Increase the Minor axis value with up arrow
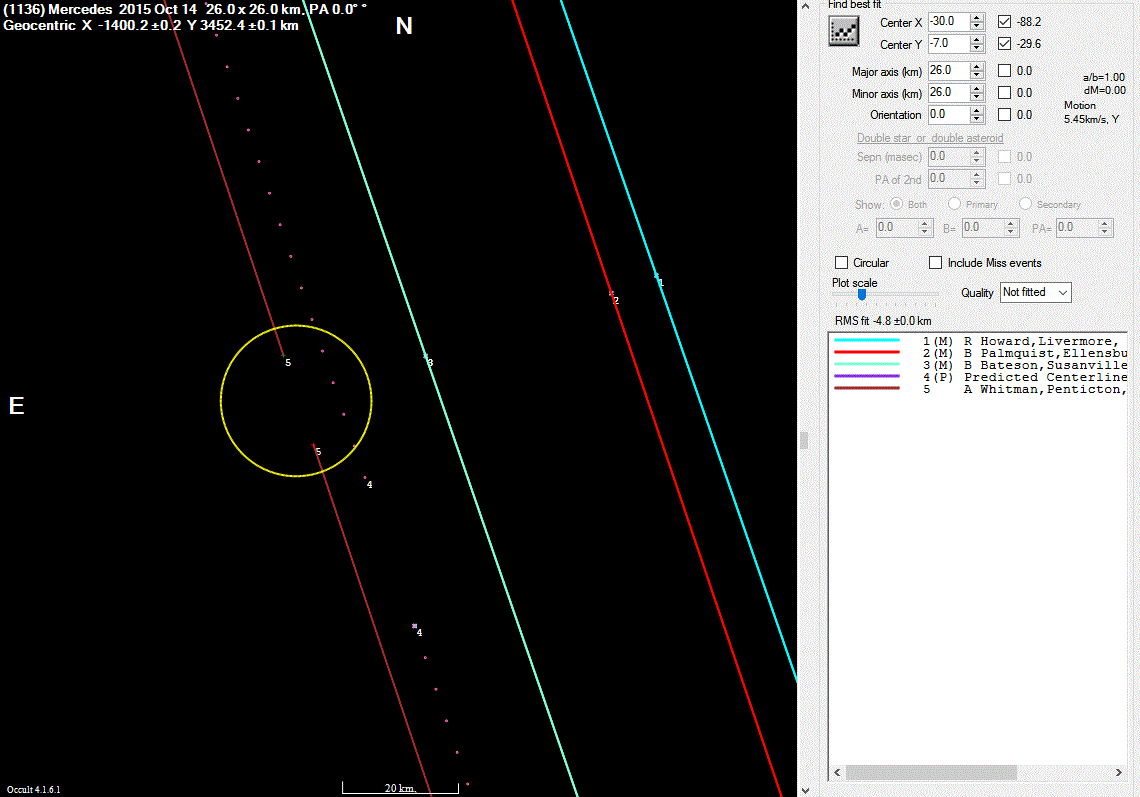 [x=977, y=88]
